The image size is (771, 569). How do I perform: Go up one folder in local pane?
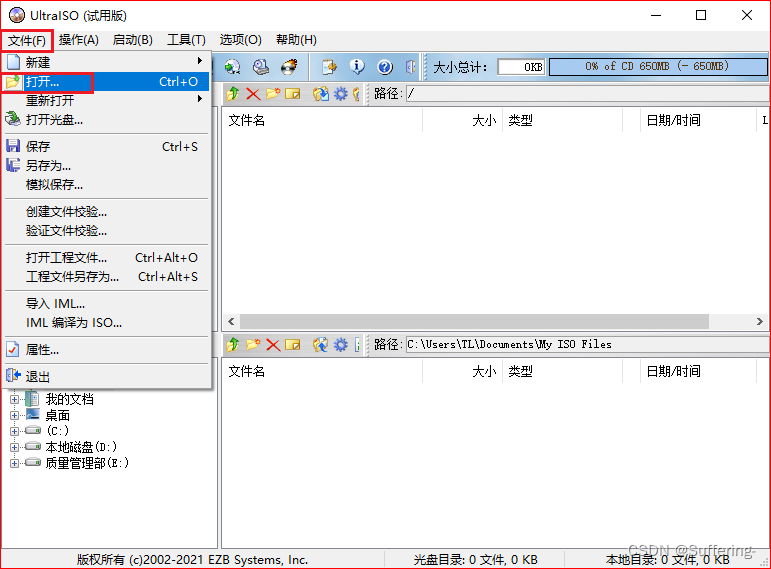(233, 345)
